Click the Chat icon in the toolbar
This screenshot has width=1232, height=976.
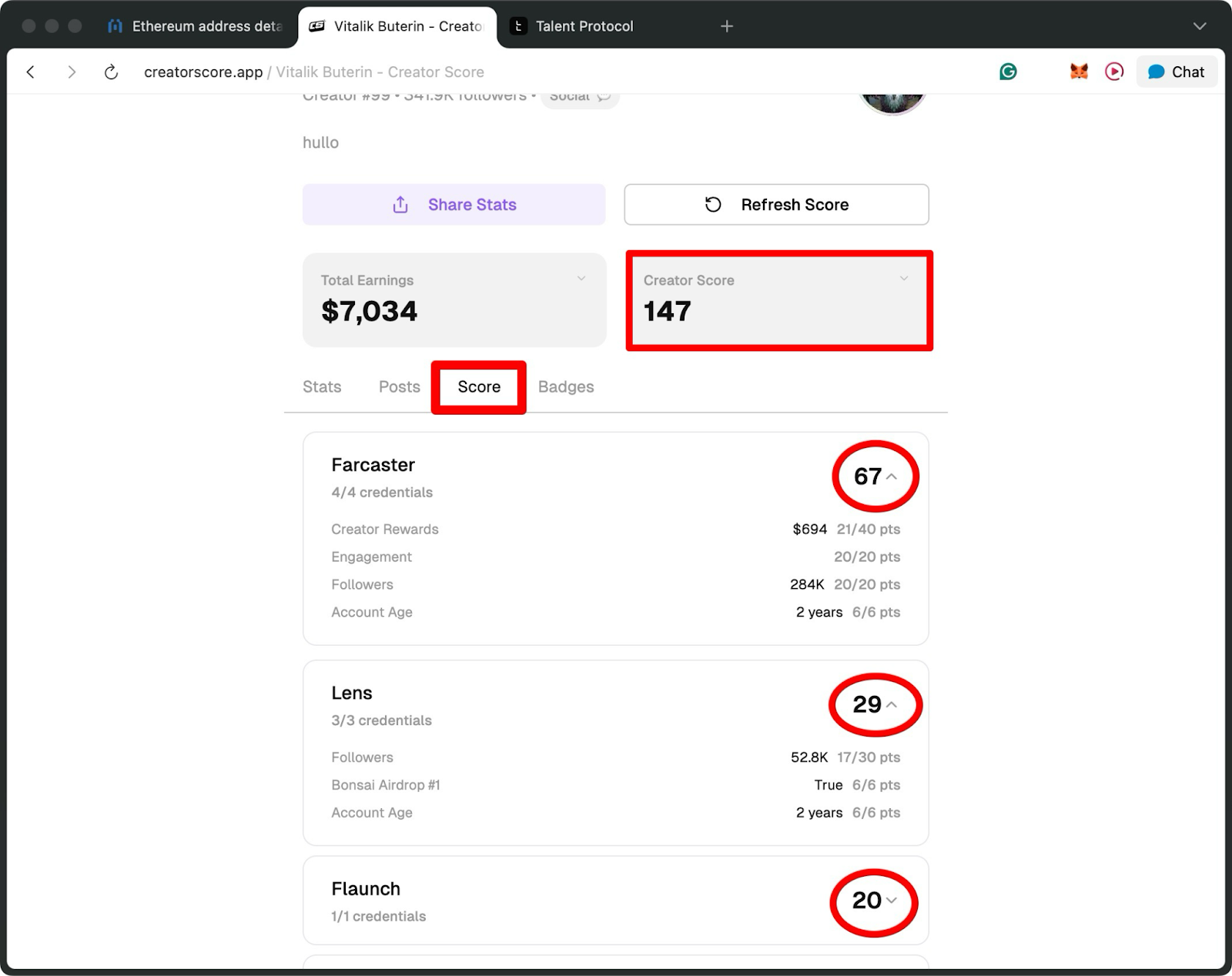coord(1176,72)
